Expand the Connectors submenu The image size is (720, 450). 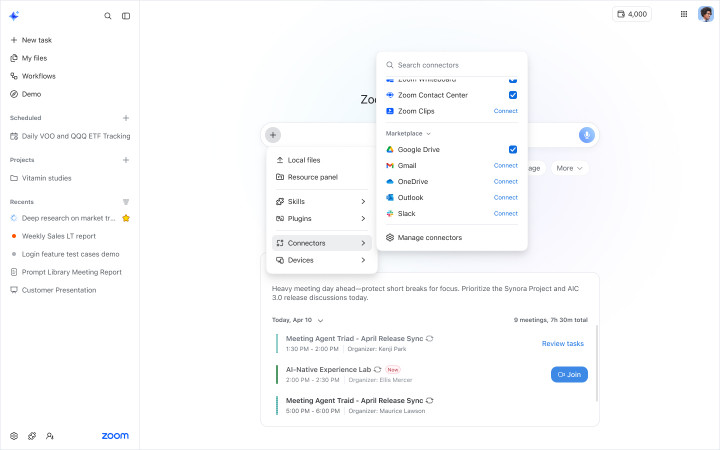(x=321, y=243)
